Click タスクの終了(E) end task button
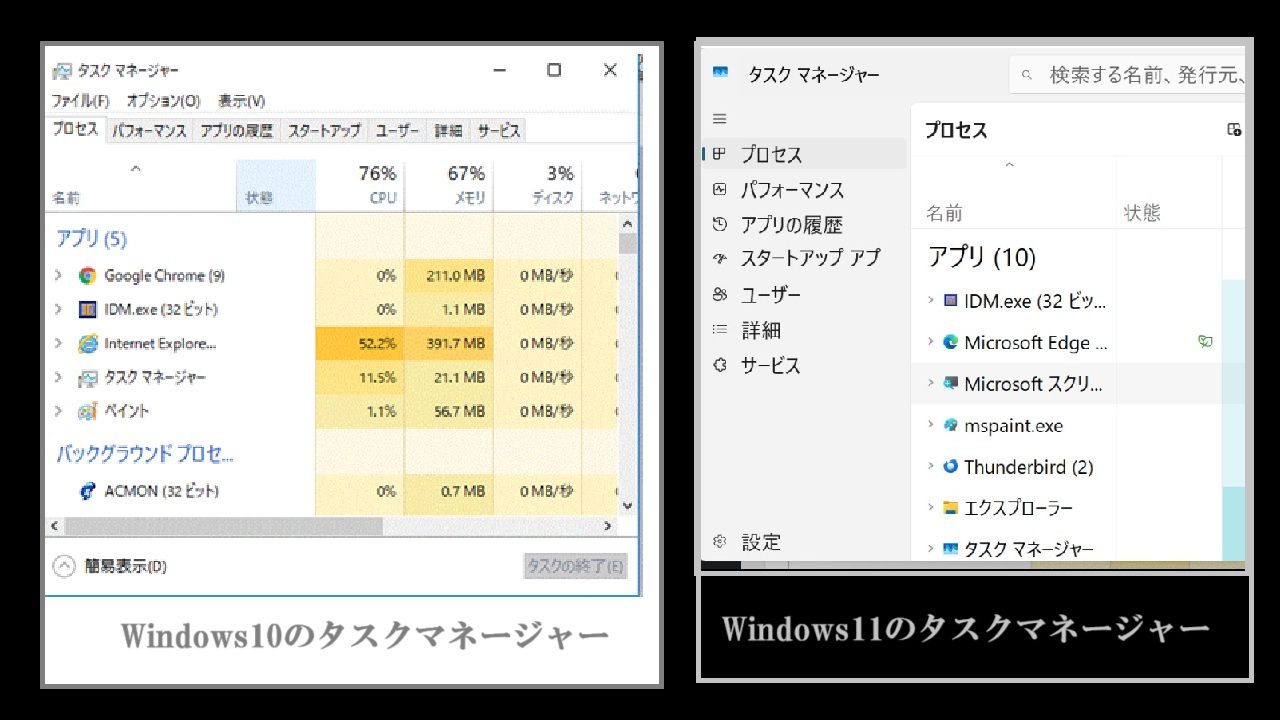Viewport: 1280px width, 720px height. (x=576, y=566)
